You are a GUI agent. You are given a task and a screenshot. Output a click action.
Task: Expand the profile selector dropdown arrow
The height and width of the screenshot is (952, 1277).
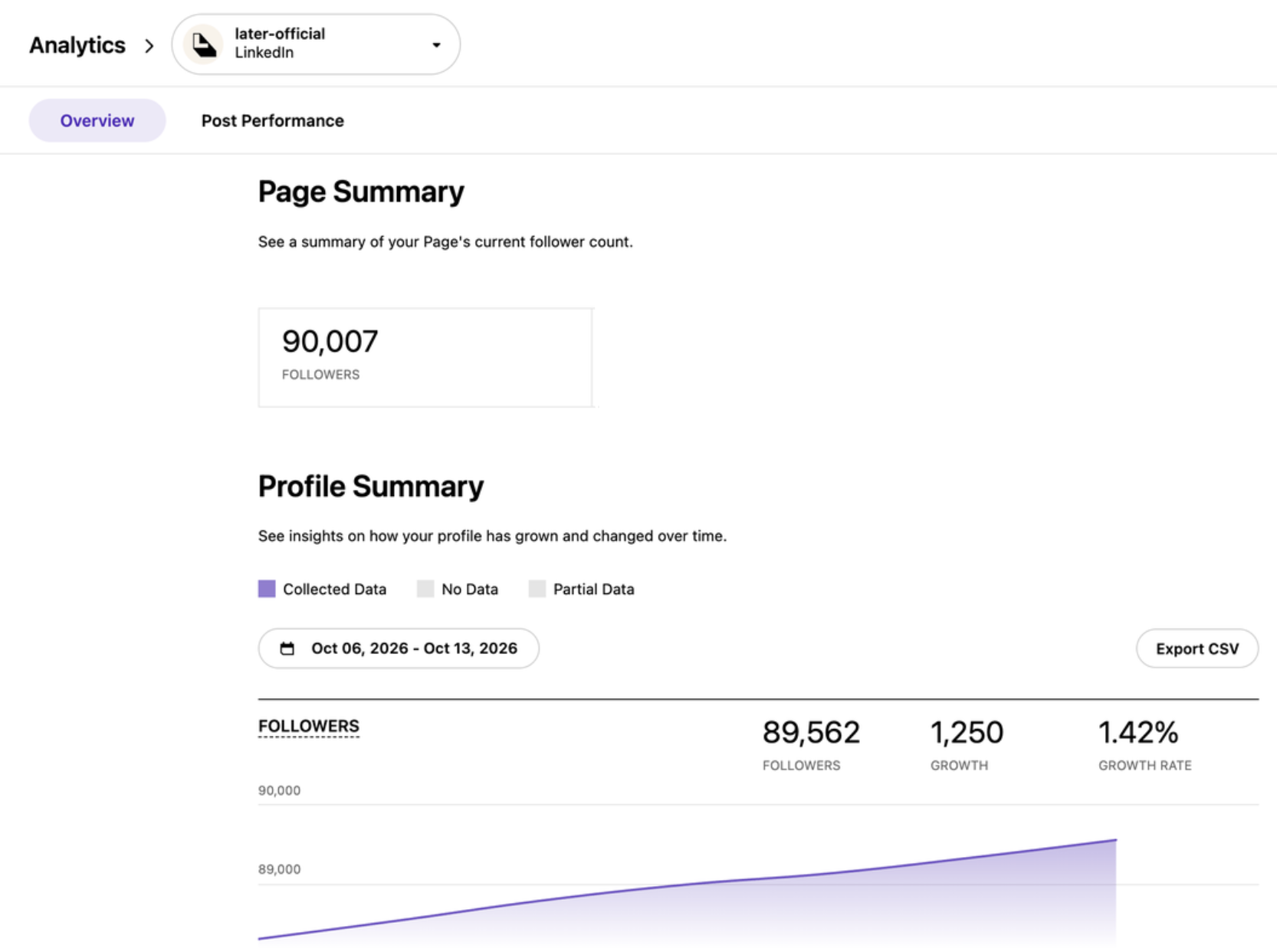pyautogui.click(x=436, y=45)
